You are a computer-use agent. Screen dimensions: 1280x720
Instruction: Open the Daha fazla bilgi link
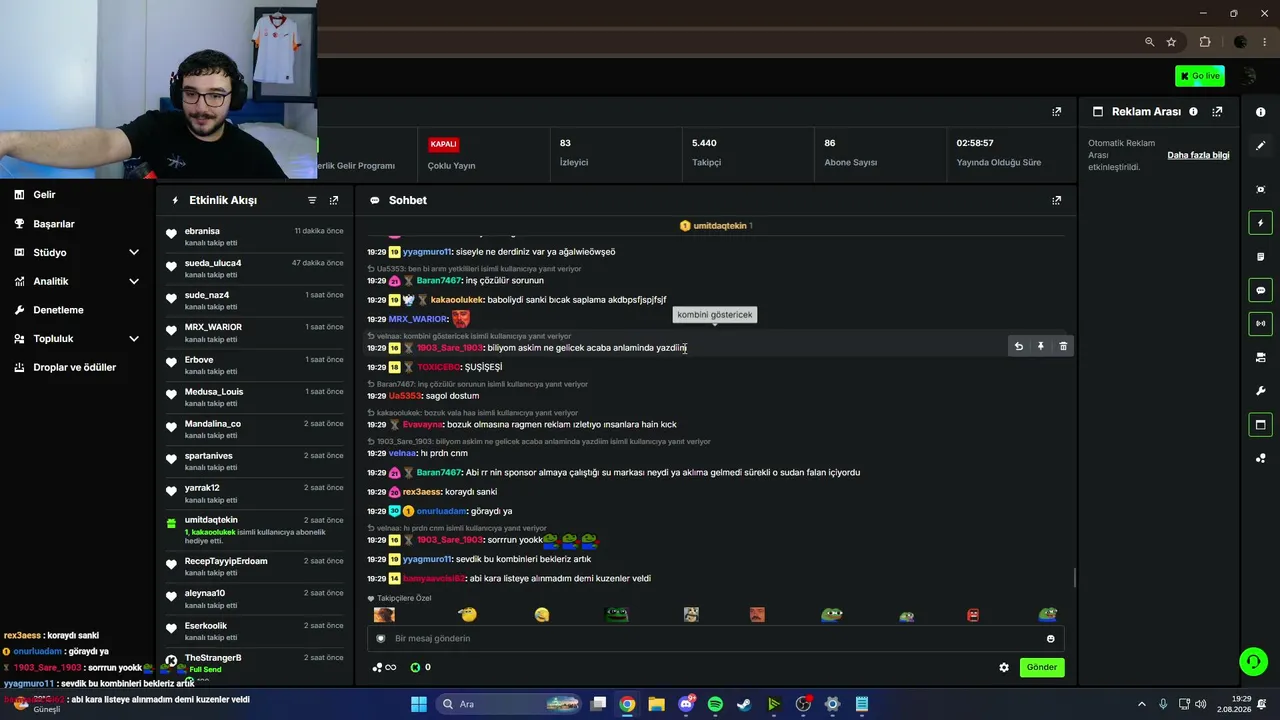[x=1198, y=155]
